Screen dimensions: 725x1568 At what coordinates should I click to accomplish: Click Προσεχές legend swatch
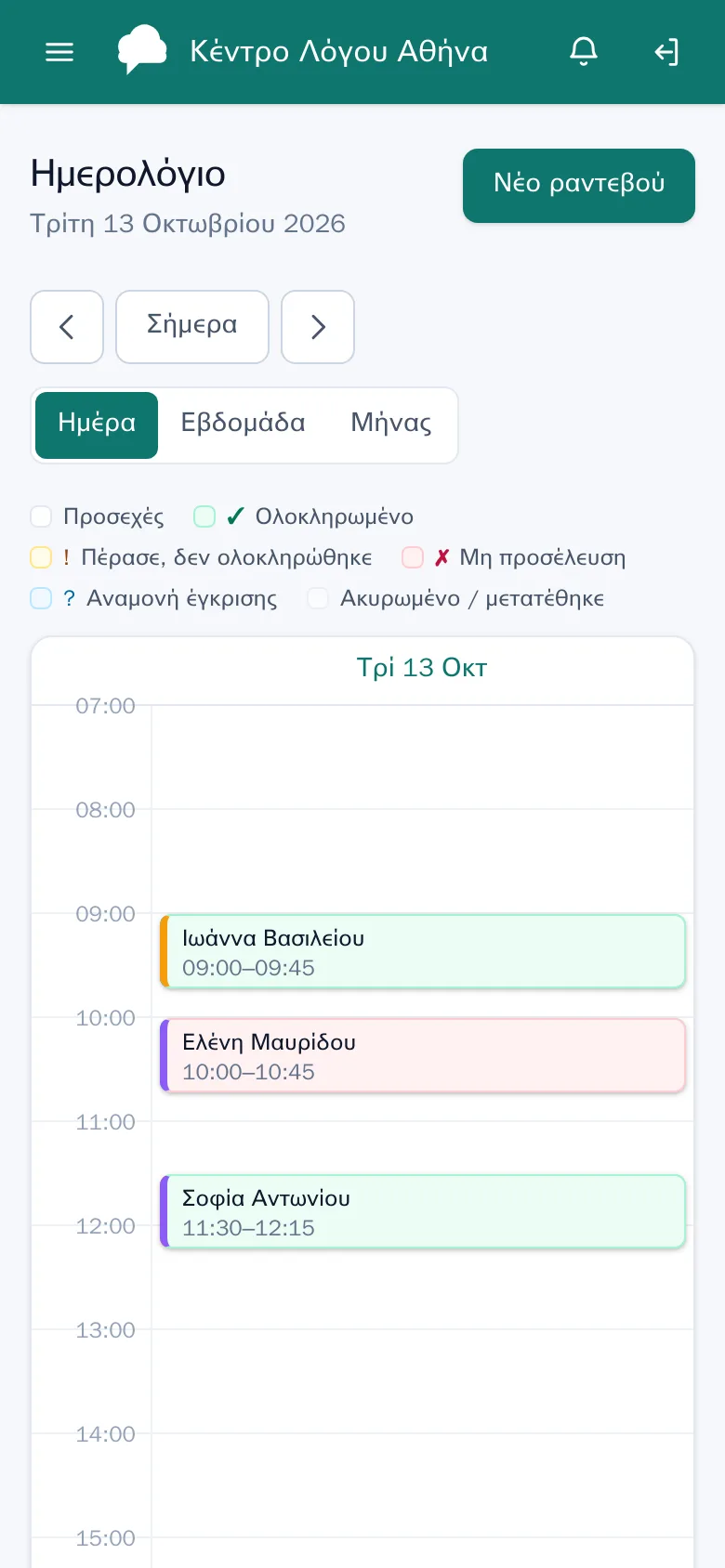(41, 516)
